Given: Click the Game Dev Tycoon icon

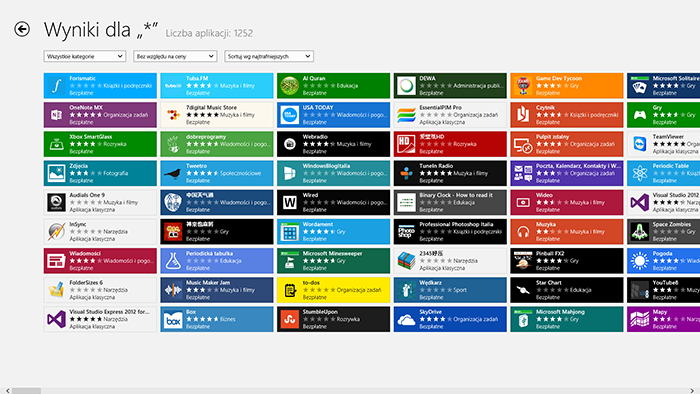Looking at the screenshot, I should pyautogui.click(x=523, y=86).
